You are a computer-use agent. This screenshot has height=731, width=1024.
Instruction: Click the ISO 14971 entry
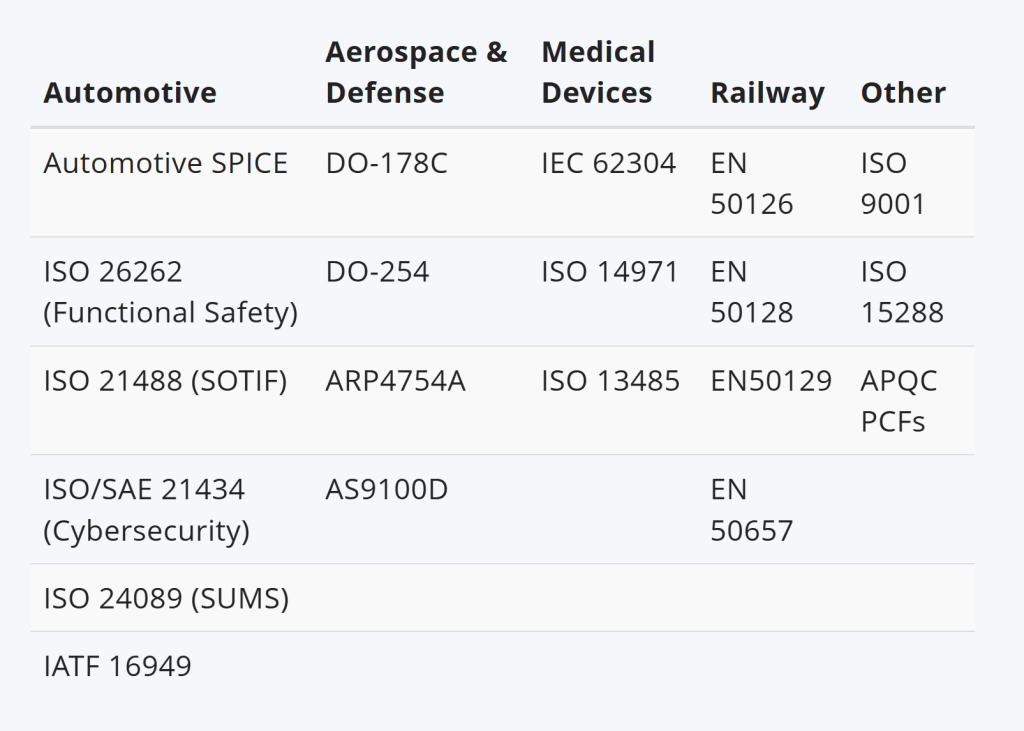tap(610, 272)
